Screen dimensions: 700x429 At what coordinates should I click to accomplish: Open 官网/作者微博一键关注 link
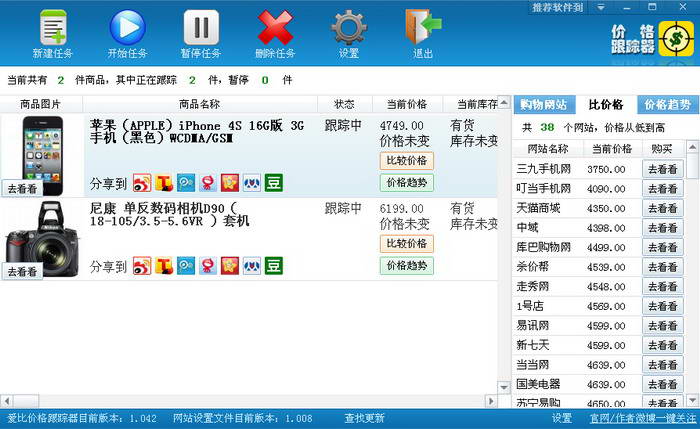(643, 418)
